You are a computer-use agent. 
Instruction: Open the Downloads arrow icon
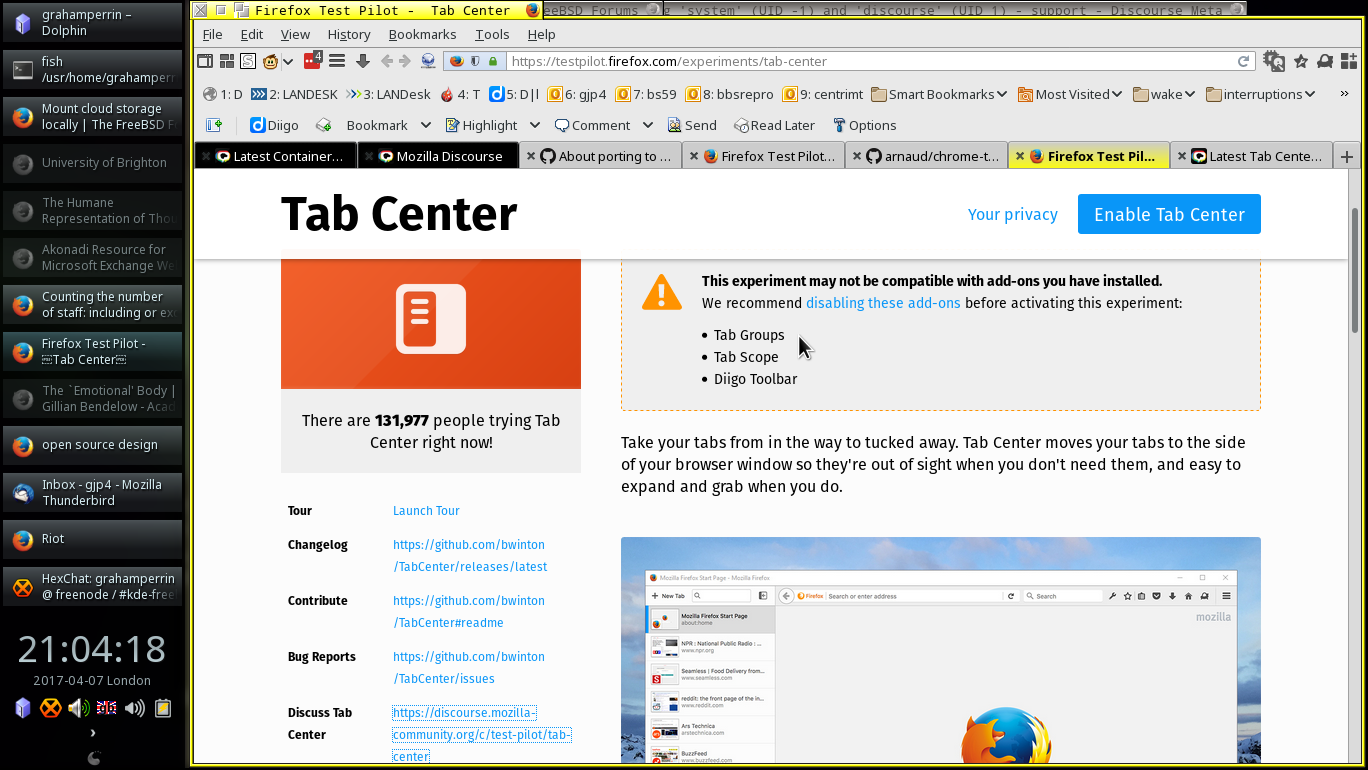coord(363,61)
